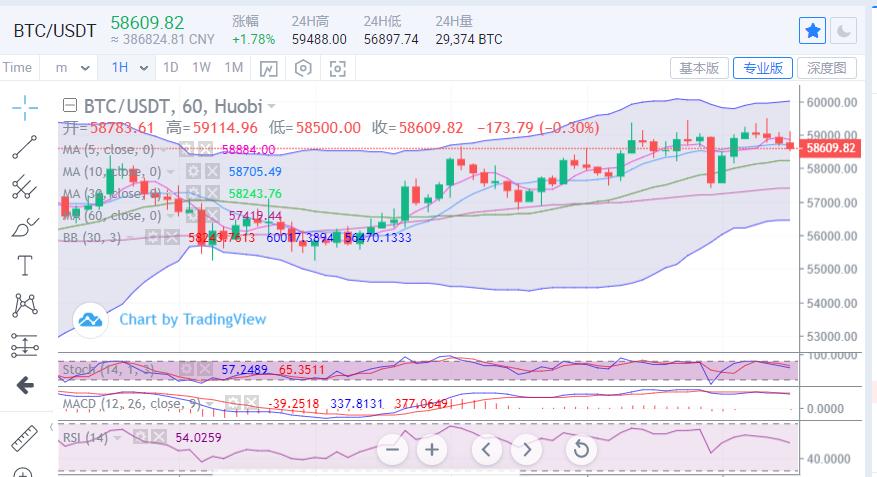Select the brush drawing tool

click(25, 227)
